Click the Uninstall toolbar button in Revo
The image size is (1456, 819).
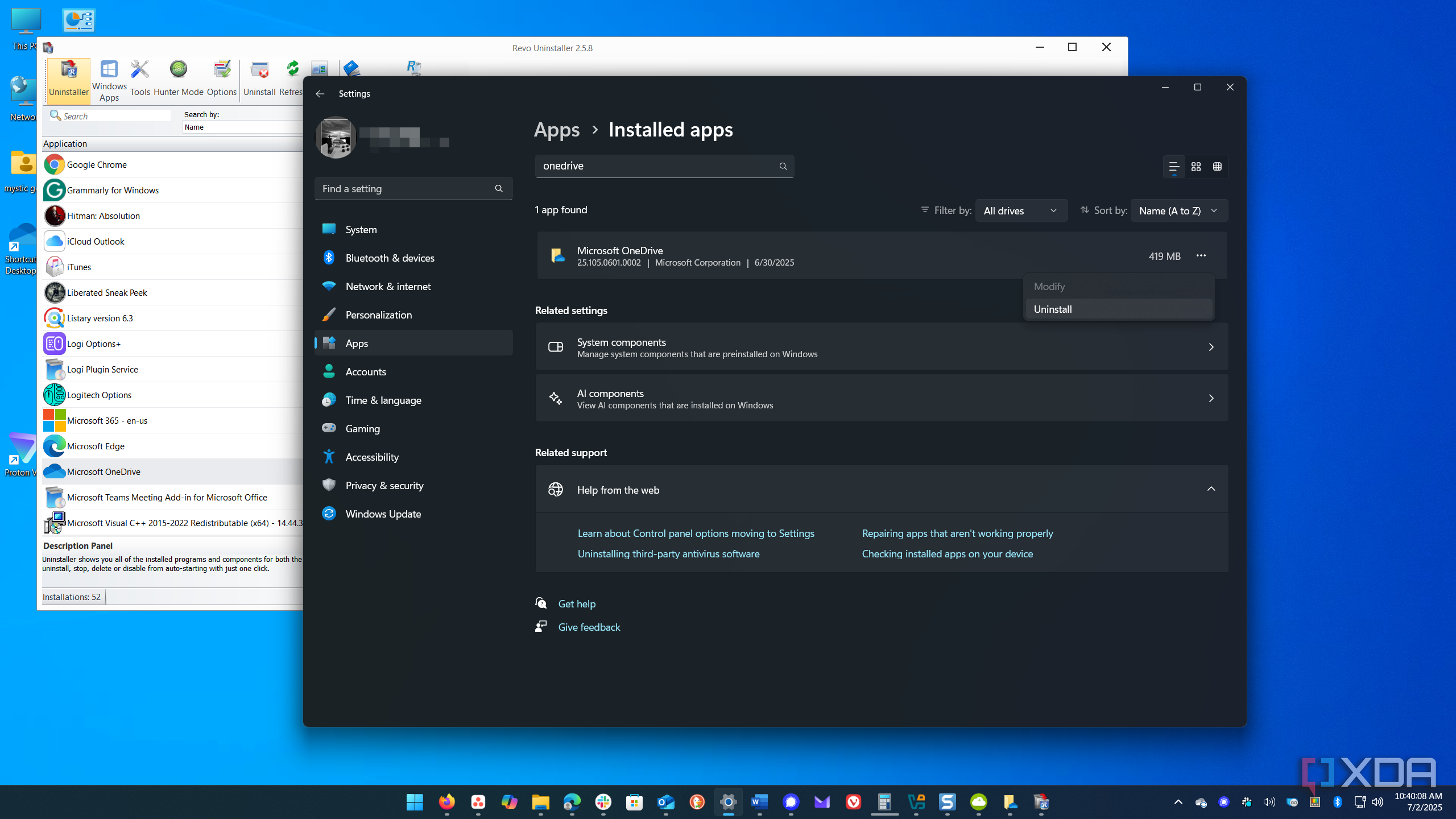pos(259,80)
